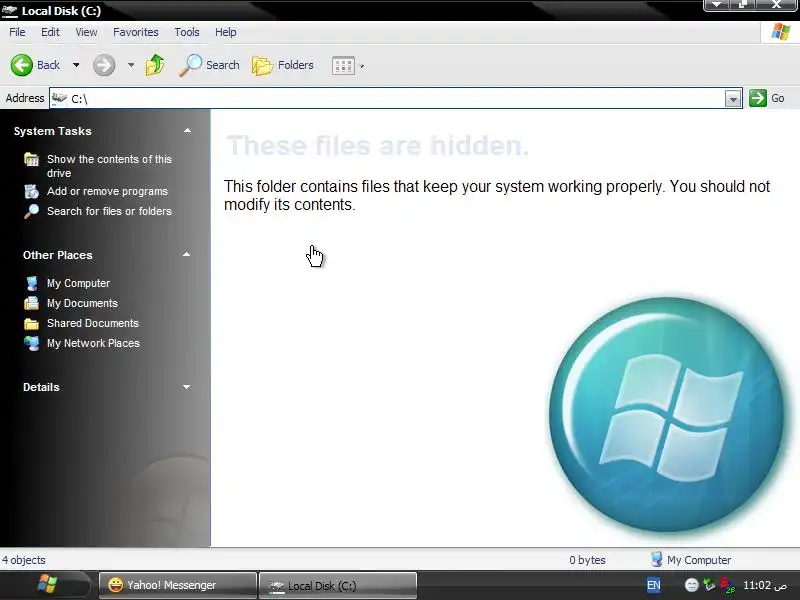Click My Computer zone in status bar
Screen dimensions: 800x600
[691, 560]
